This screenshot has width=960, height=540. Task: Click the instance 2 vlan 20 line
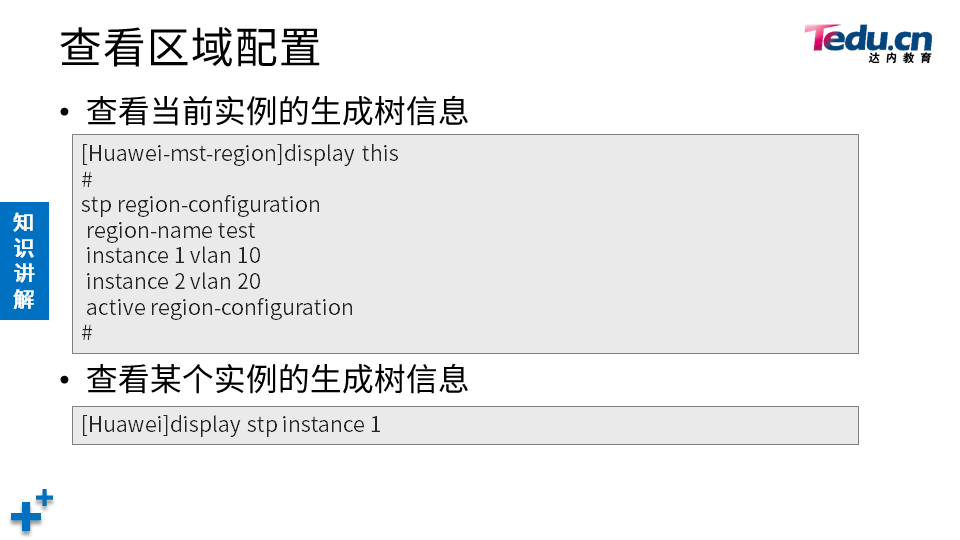pyautogui.click(x=173, y=282)
